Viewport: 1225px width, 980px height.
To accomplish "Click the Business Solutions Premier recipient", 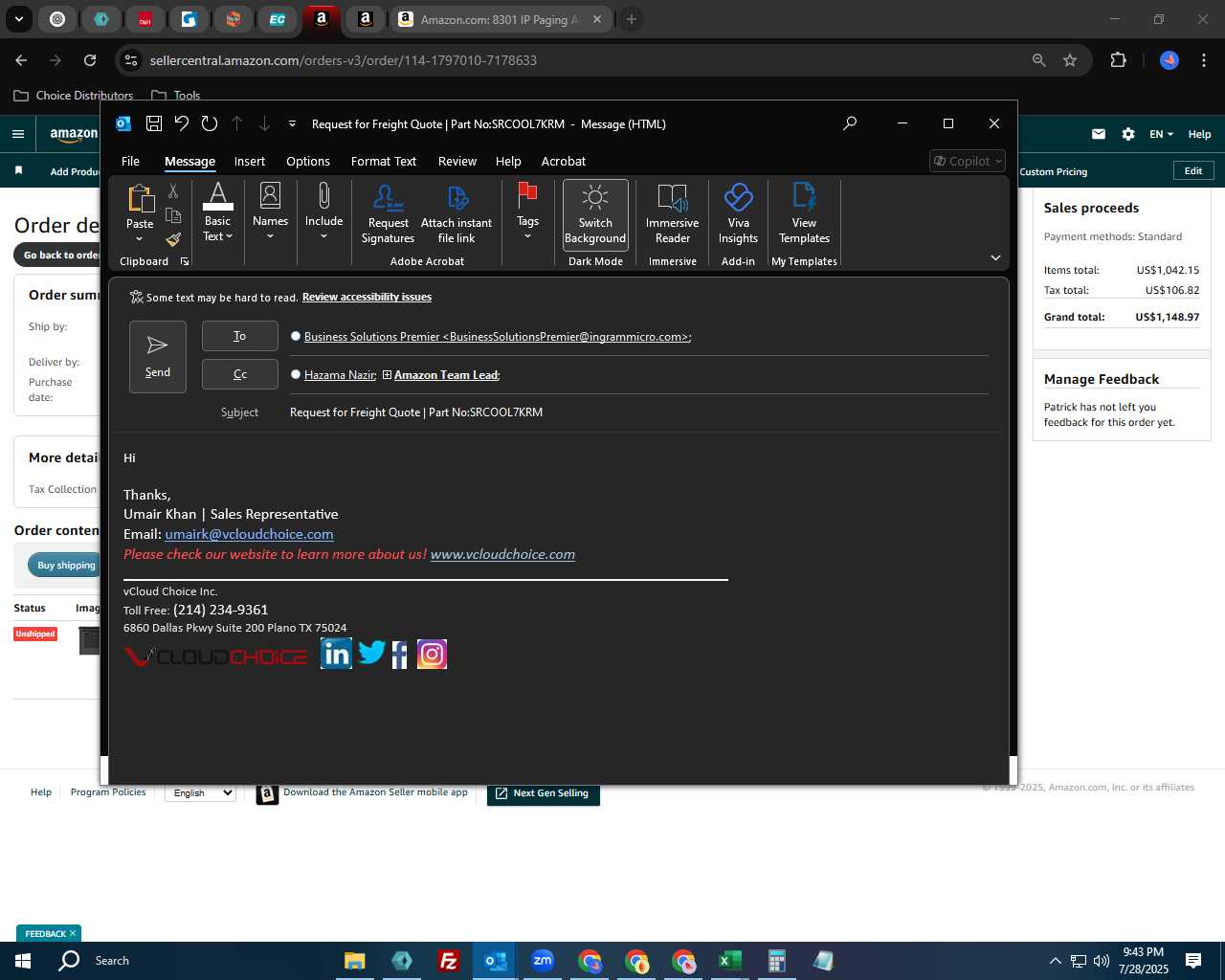I will (497, 337).
